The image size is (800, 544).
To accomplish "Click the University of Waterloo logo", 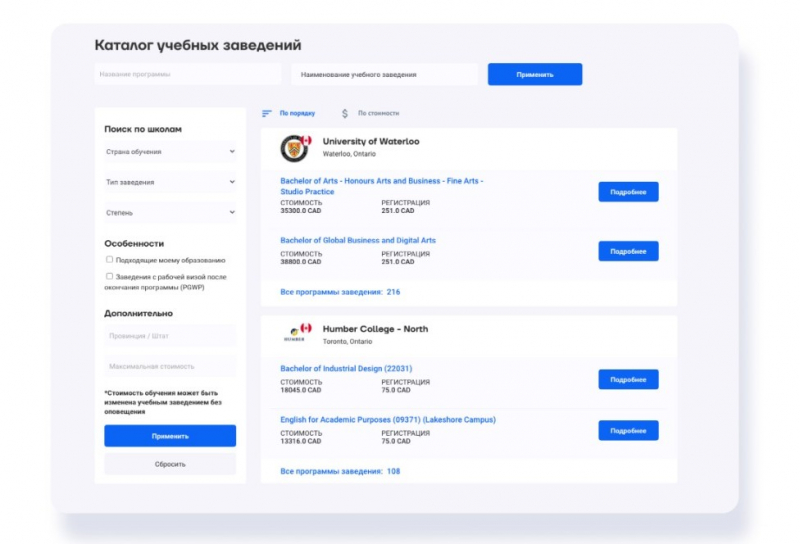I will pyautogui.click(x=294, y=148).
